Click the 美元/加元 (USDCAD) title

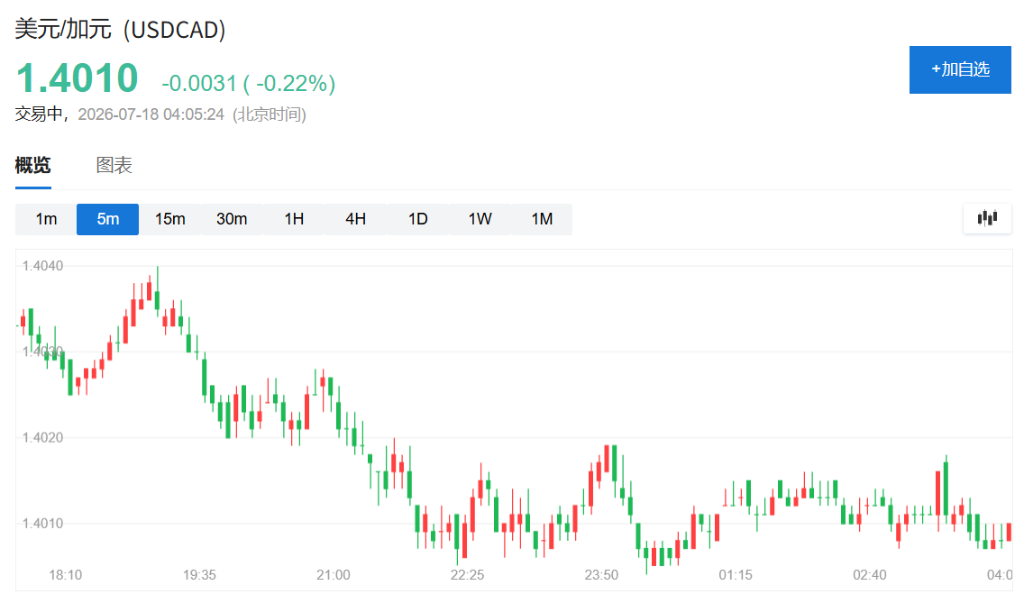(120, 29)
